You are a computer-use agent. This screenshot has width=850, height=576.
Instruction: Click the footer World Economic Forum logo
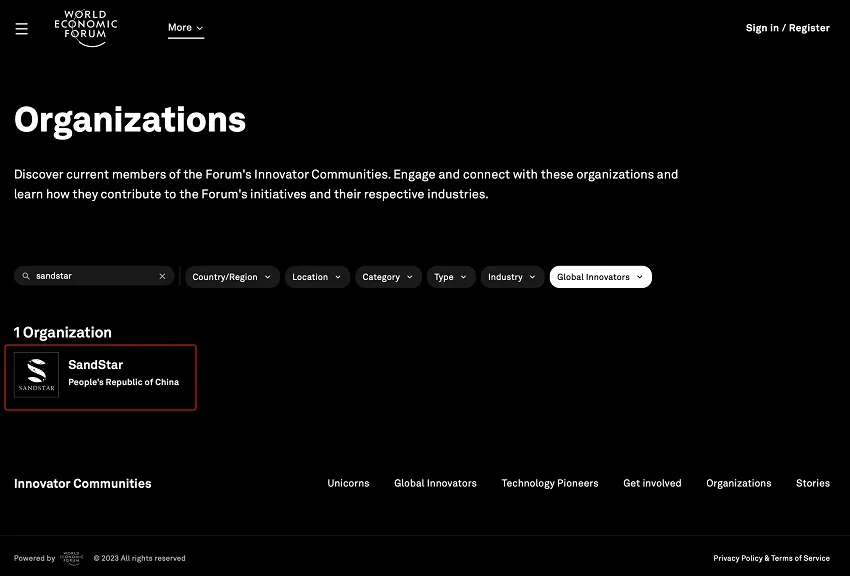point(72,558)
